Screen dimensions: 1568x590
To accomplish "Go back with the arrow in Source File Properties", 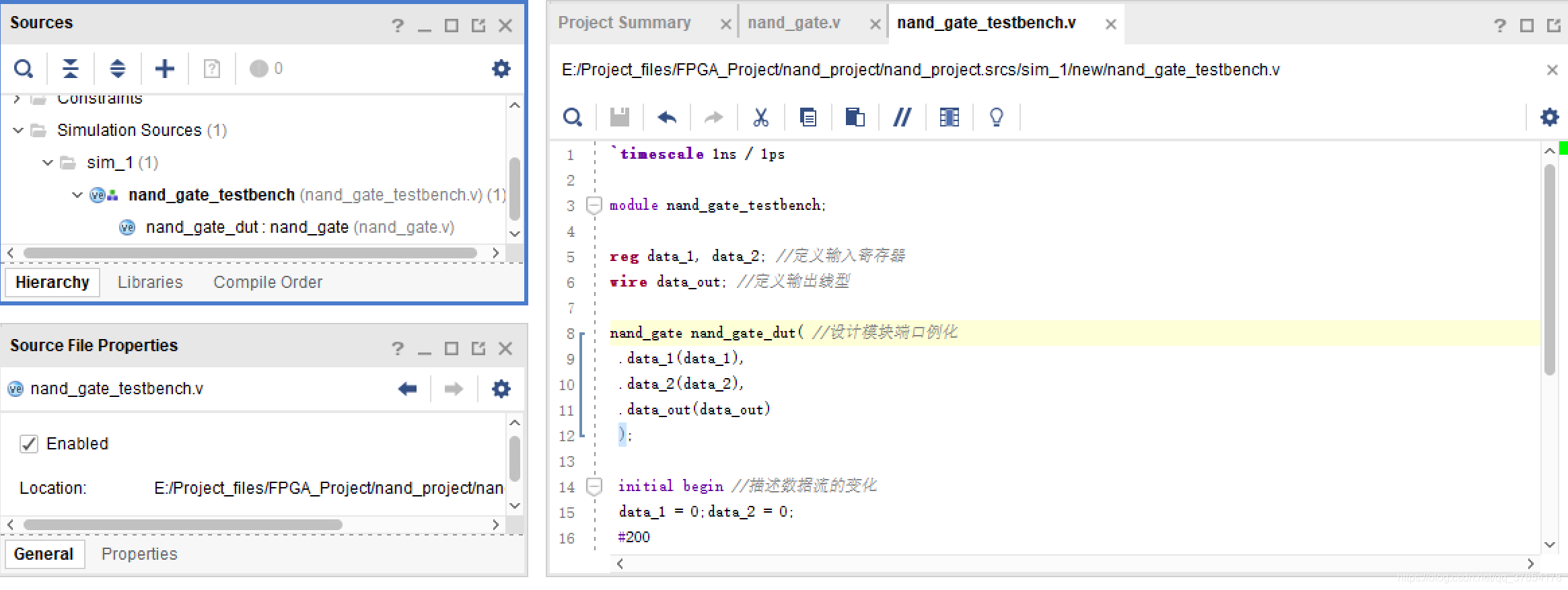I will pos(408,389).
